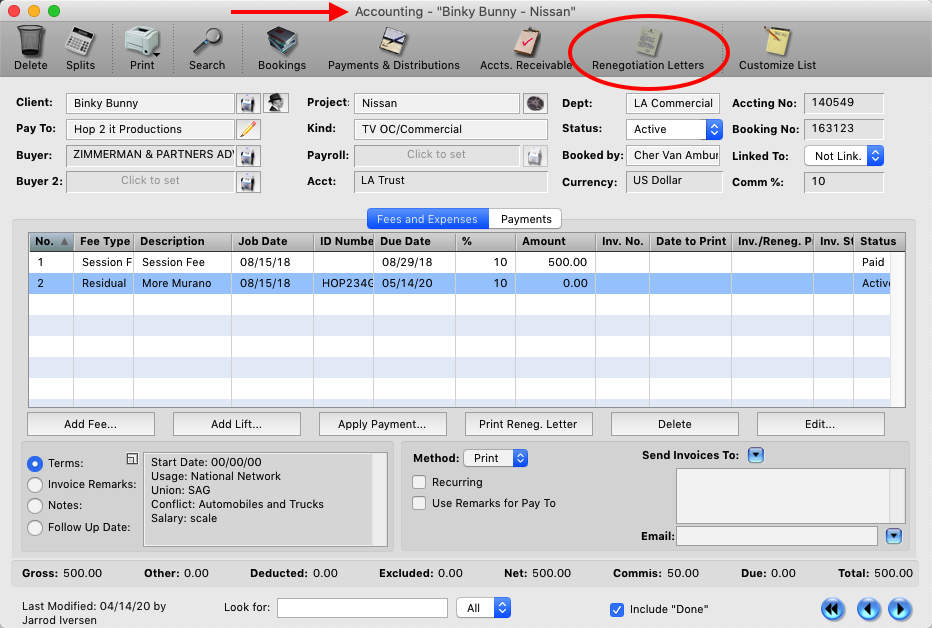The height and width of the screenshot is (628, 932).
Task: Open the Look for All filter dropdown
Action: pyautogui.click(x=484, y=608)
